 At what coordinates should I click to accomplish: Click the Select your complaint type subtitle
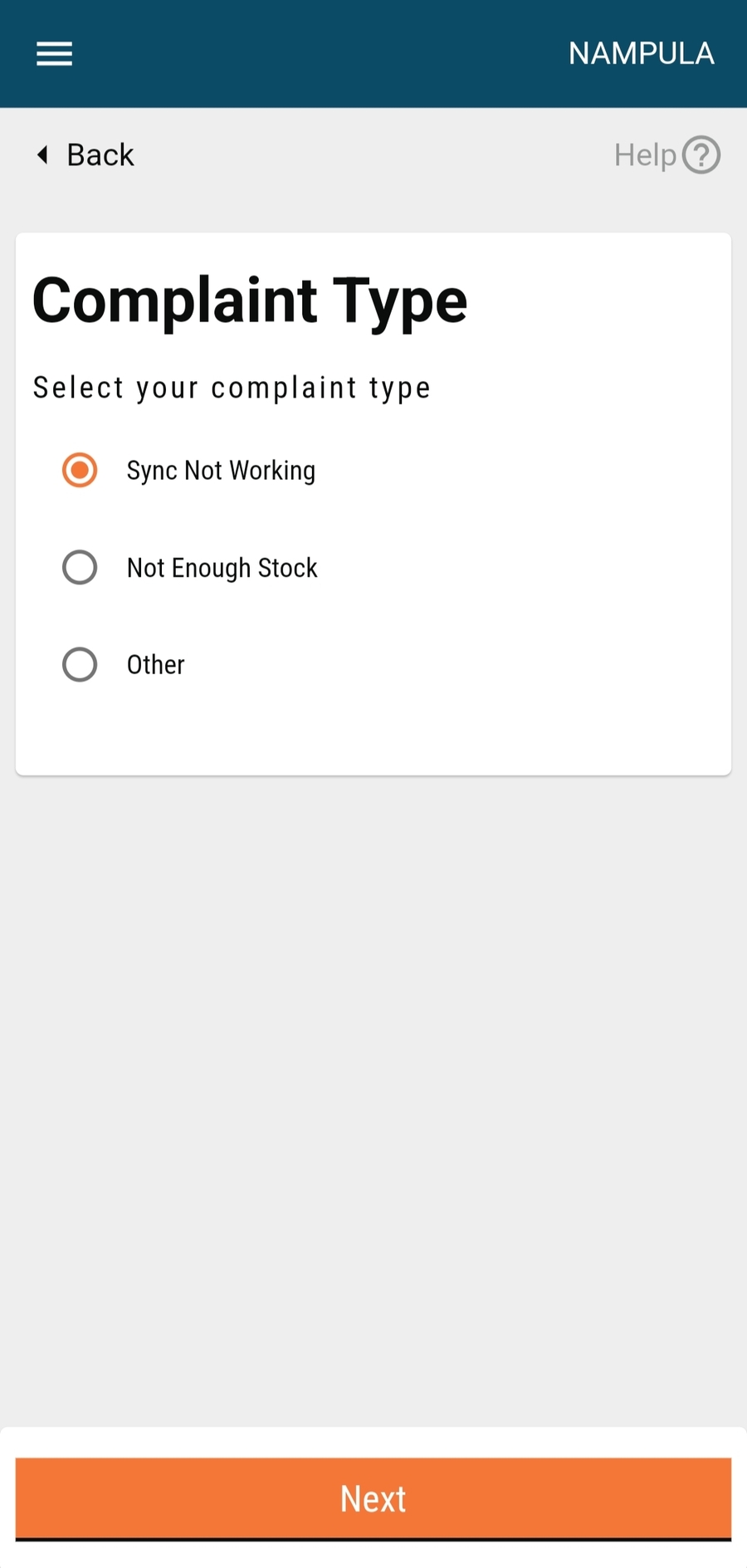click(232, 388)
